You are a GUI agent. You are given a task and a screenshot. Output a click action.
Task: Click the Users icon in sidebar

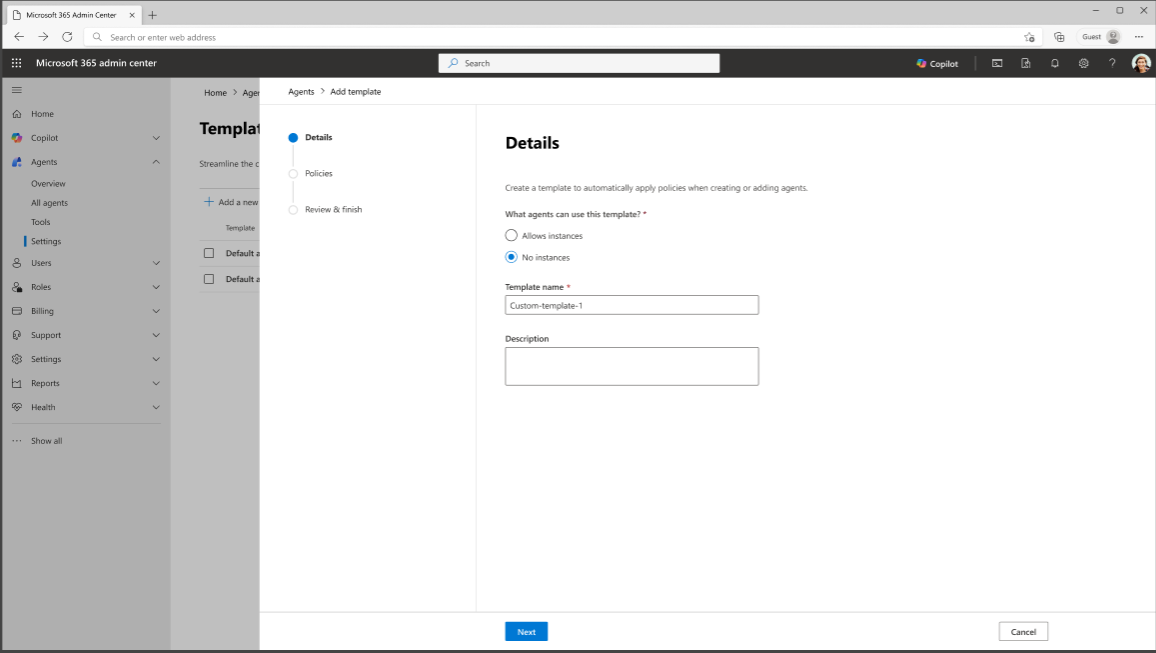point(17,263)
